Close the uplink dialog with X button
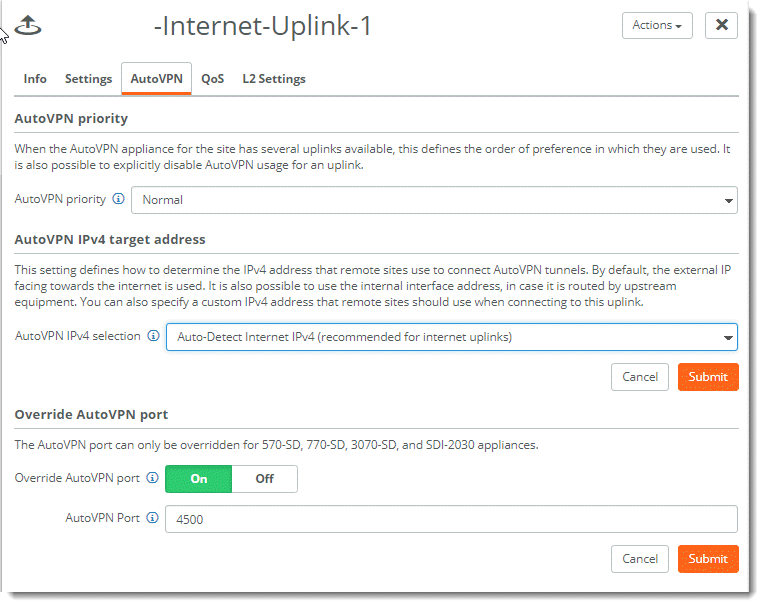The height and width of the screenshot is (607, 764). pyautogui.click(x=721, y=26)
